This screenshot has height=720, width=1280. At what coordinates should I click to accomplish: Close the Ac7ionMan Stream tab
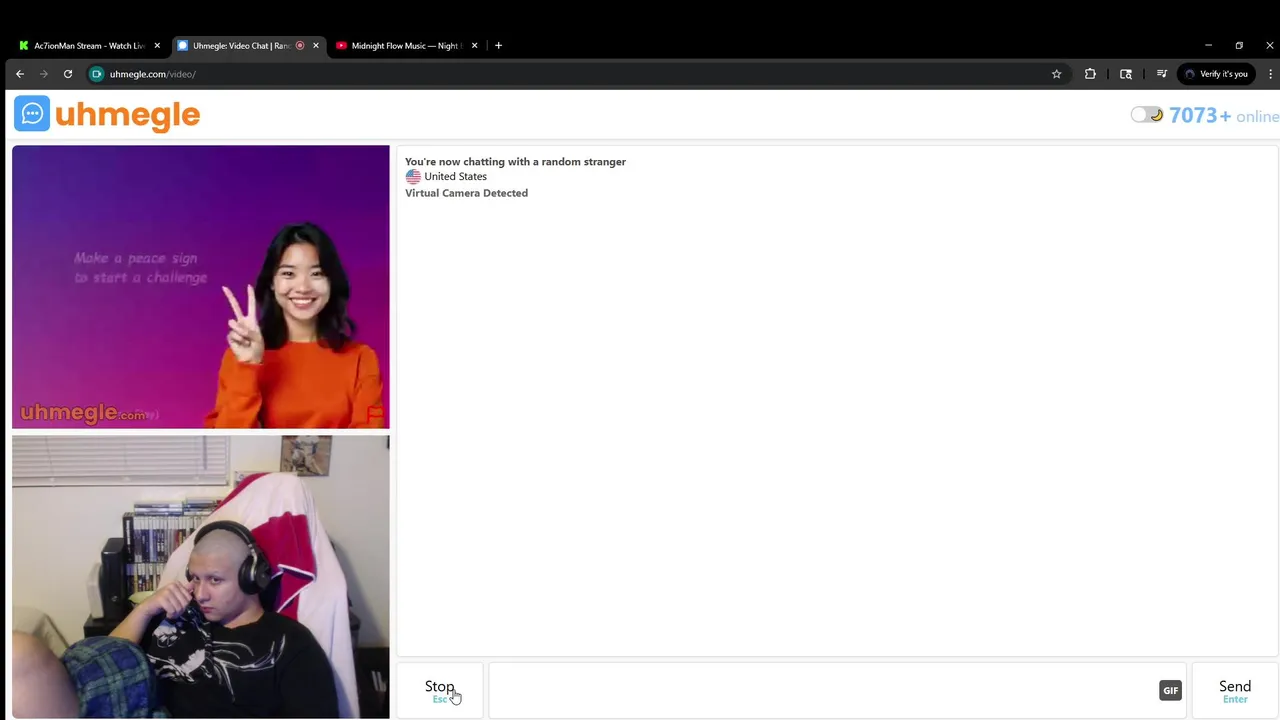[x=157, y=45]
